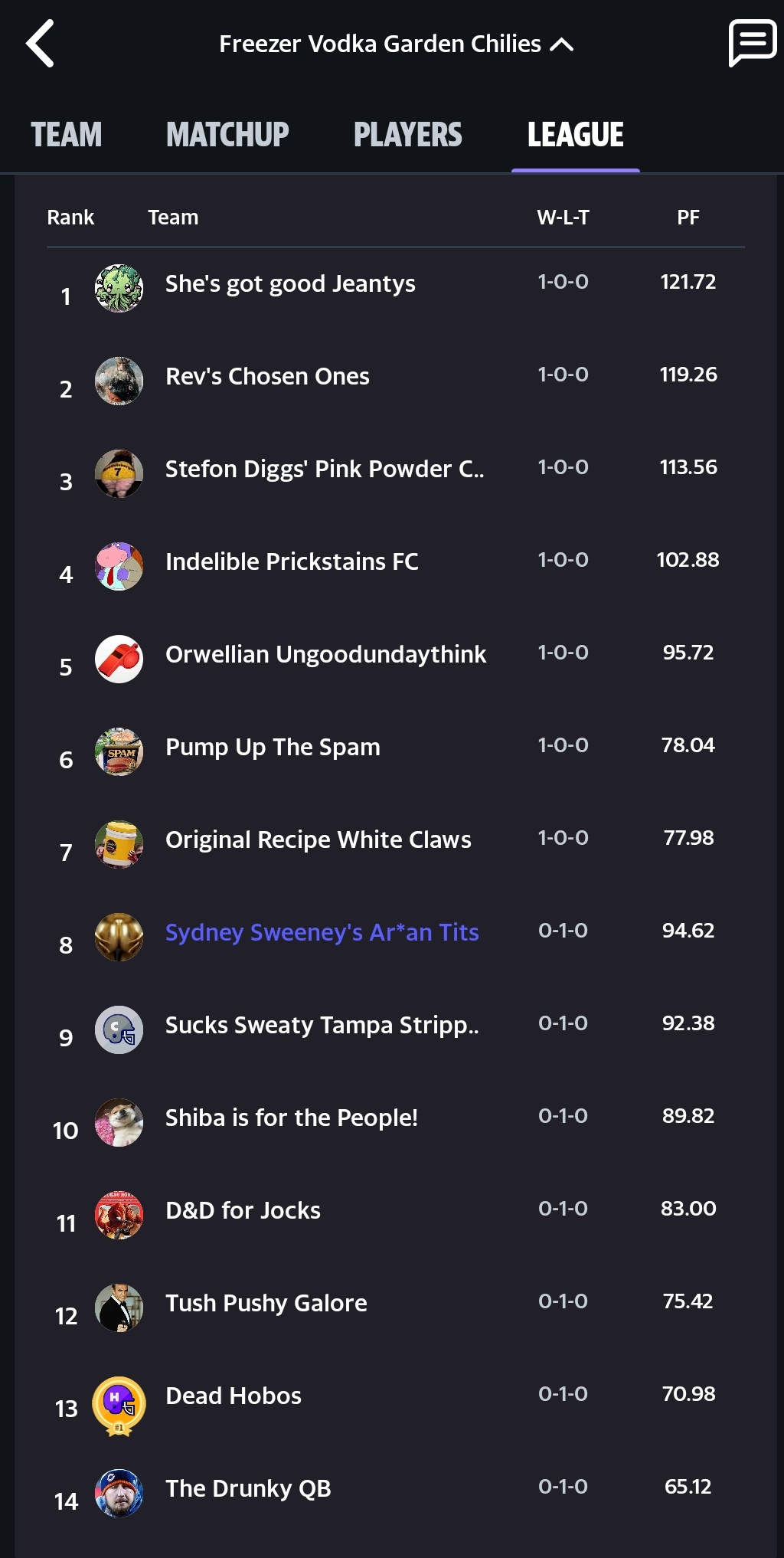Select the LEAGUE tab
Image resolution: width=784 pixels, height=1558 pixels.
pyautogui.click(x=575, y=135)
